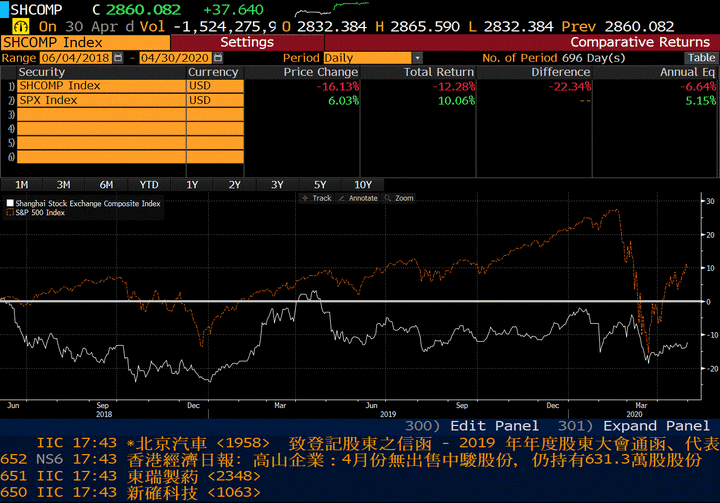Open the Period Daily dropdown arrow
720x503 pixels.
tap(417, 58)
